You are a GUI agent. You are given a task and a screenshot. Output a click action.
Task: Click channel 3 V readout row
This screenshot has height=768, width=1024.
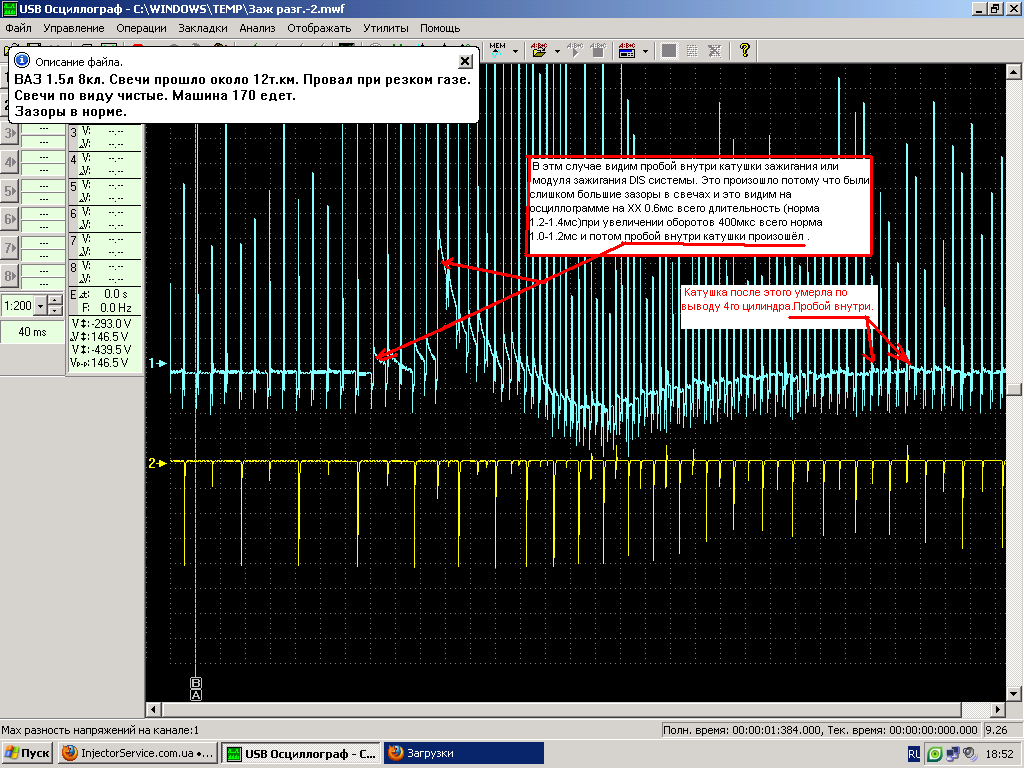[x=104, y=131]
